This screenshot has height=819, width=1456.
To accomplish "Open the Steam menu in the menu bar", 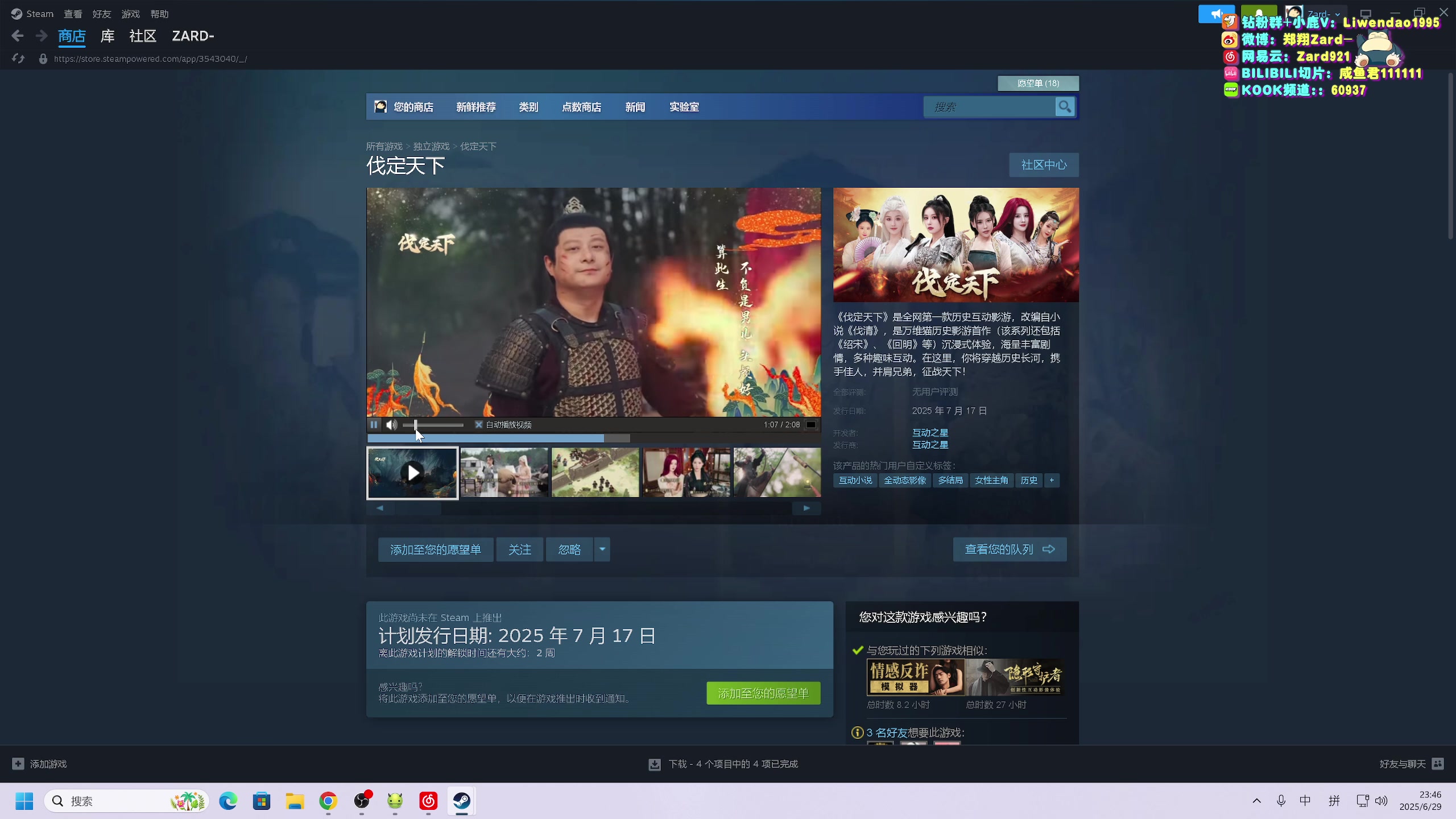I will point(40,14).
